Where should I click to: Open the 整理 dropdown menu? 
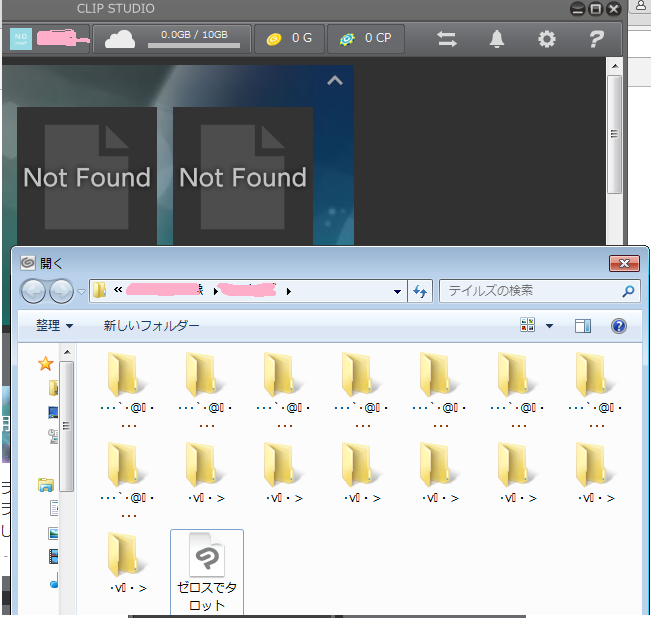pos(54,326)
